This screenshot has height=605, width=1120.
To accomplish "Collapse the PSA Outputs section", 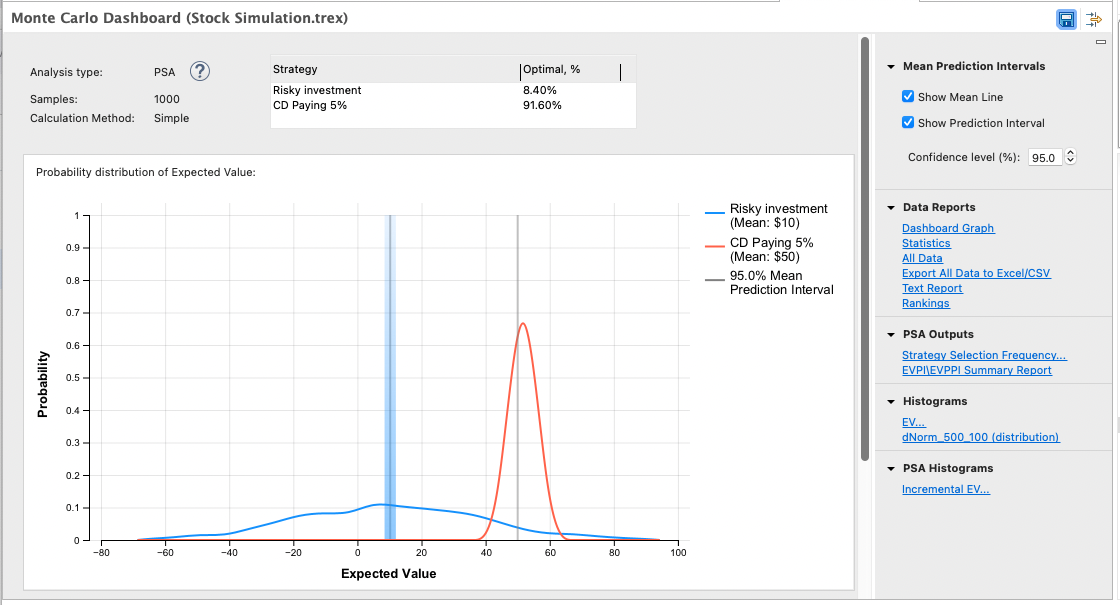I will pyautogui.click(x=890, y=334).
